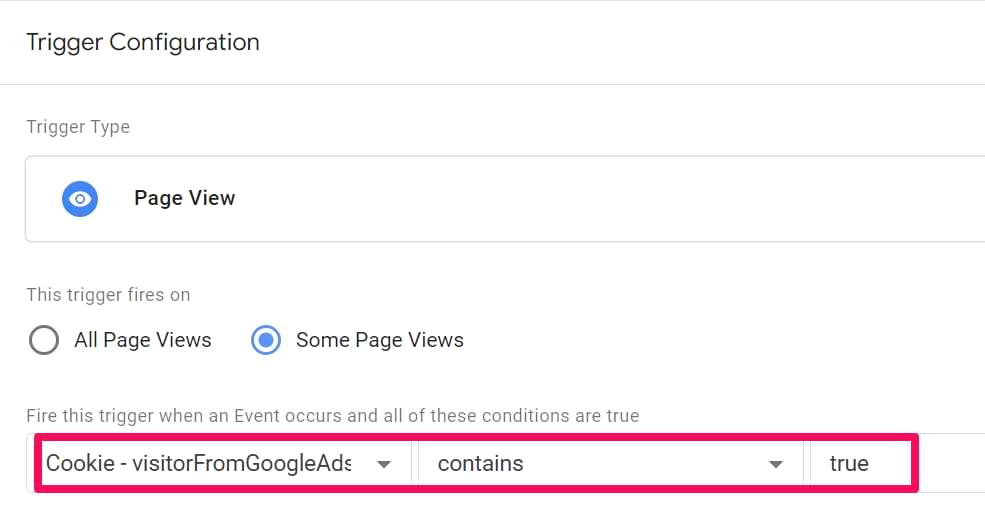Image resolution: width=985 pixels, height=523 pixels.
Task: Click the "All Page Views" option label
Action: [x=143, y=340]
